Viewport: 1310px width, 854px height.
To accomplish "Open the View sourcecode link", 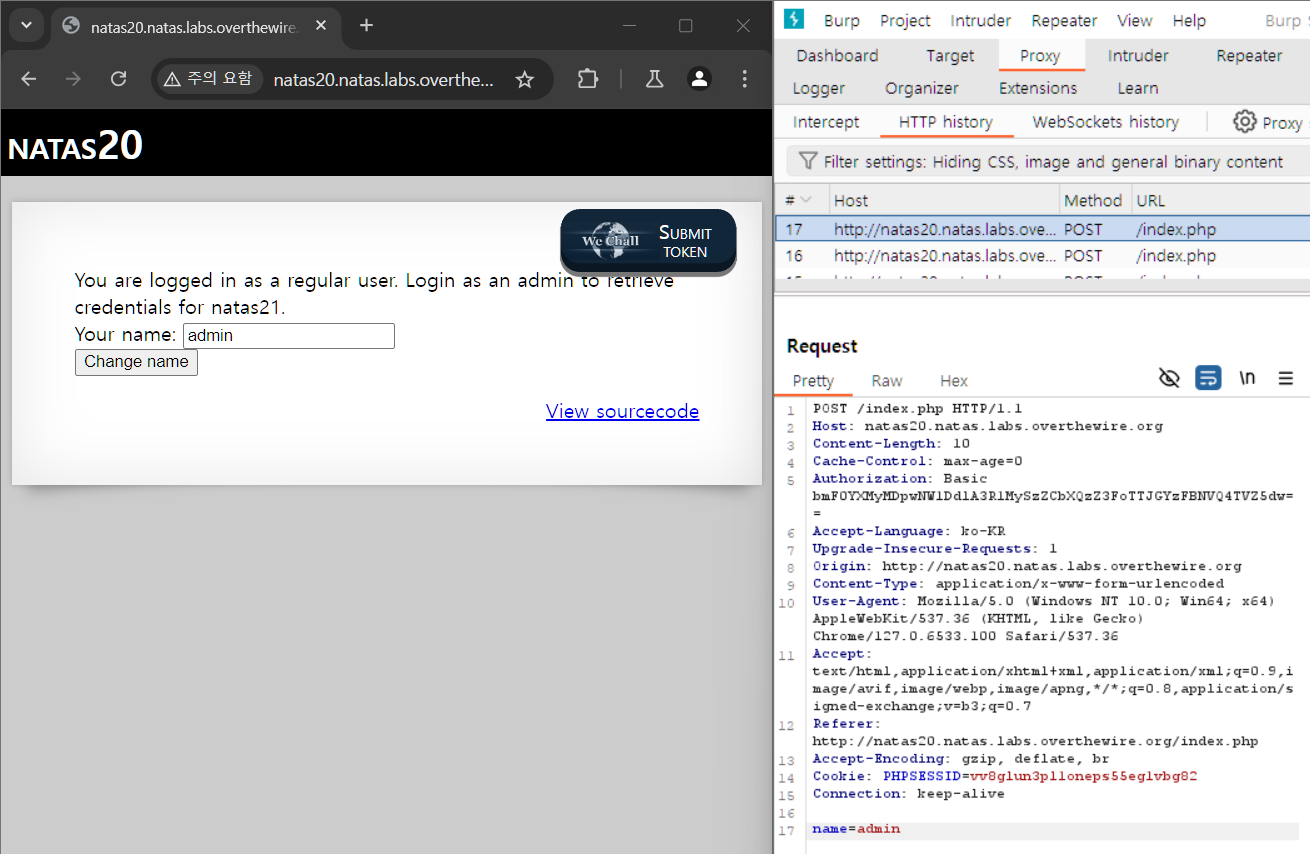I will click(622, 411).
